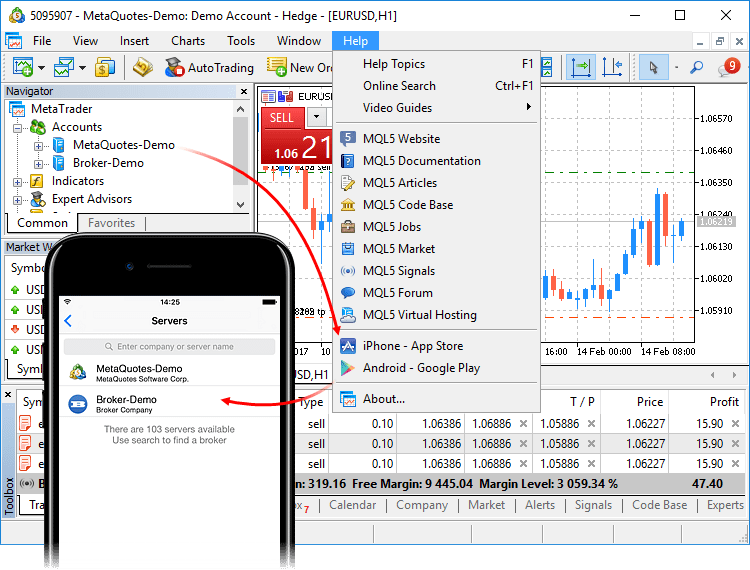Select Help Topics menu entry
Image resolution: width=750 pixels, height=570 pixels.
click(x=437, y=64)
